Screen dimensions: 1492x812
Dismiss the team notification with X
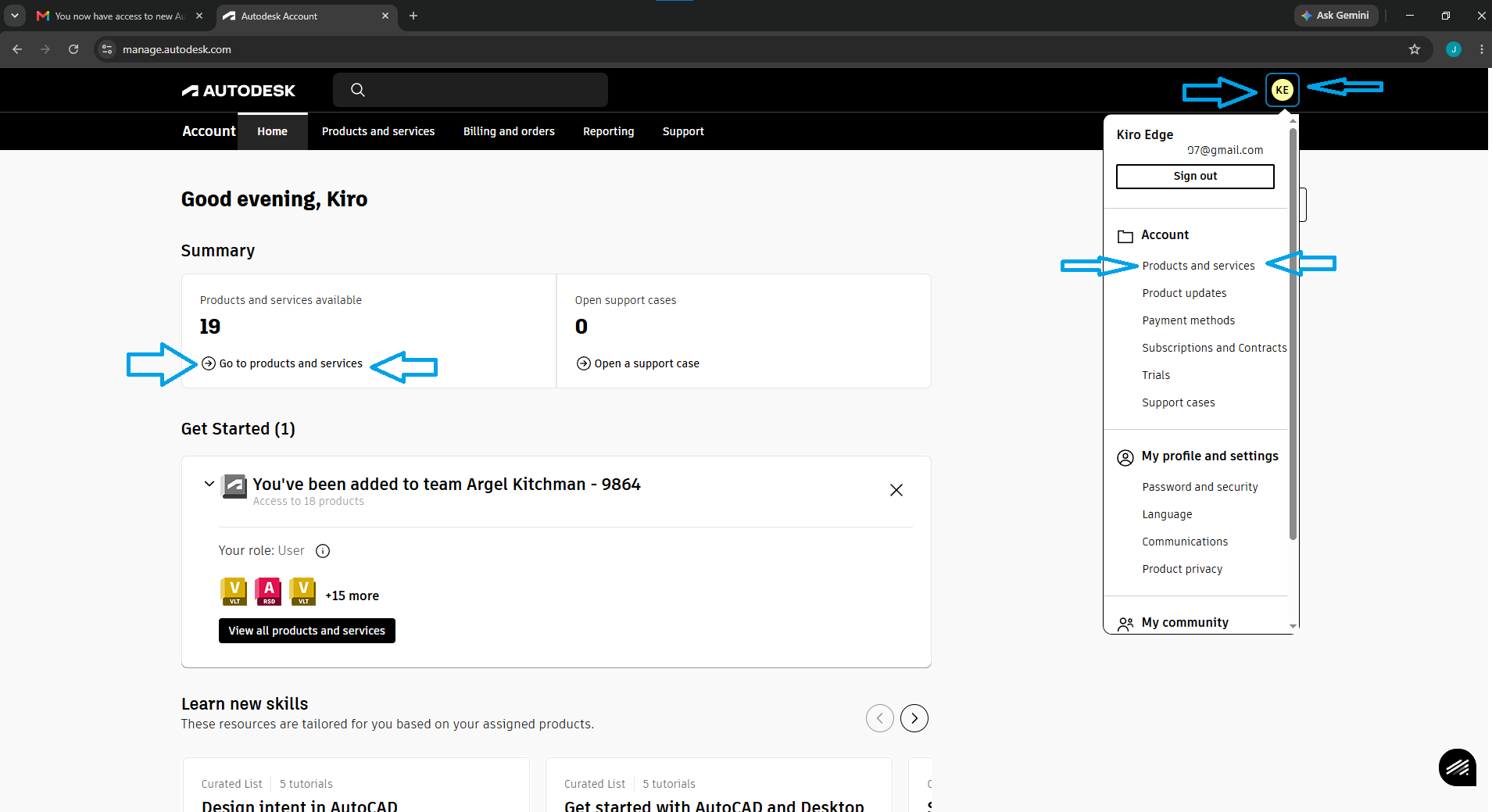click(896, 490)
